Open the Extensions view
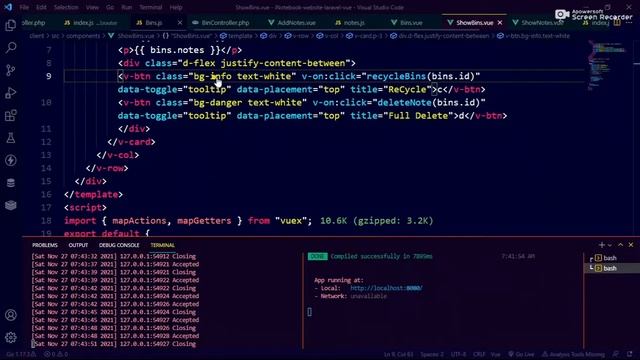The image size is (640, 360). click(11, 115)
